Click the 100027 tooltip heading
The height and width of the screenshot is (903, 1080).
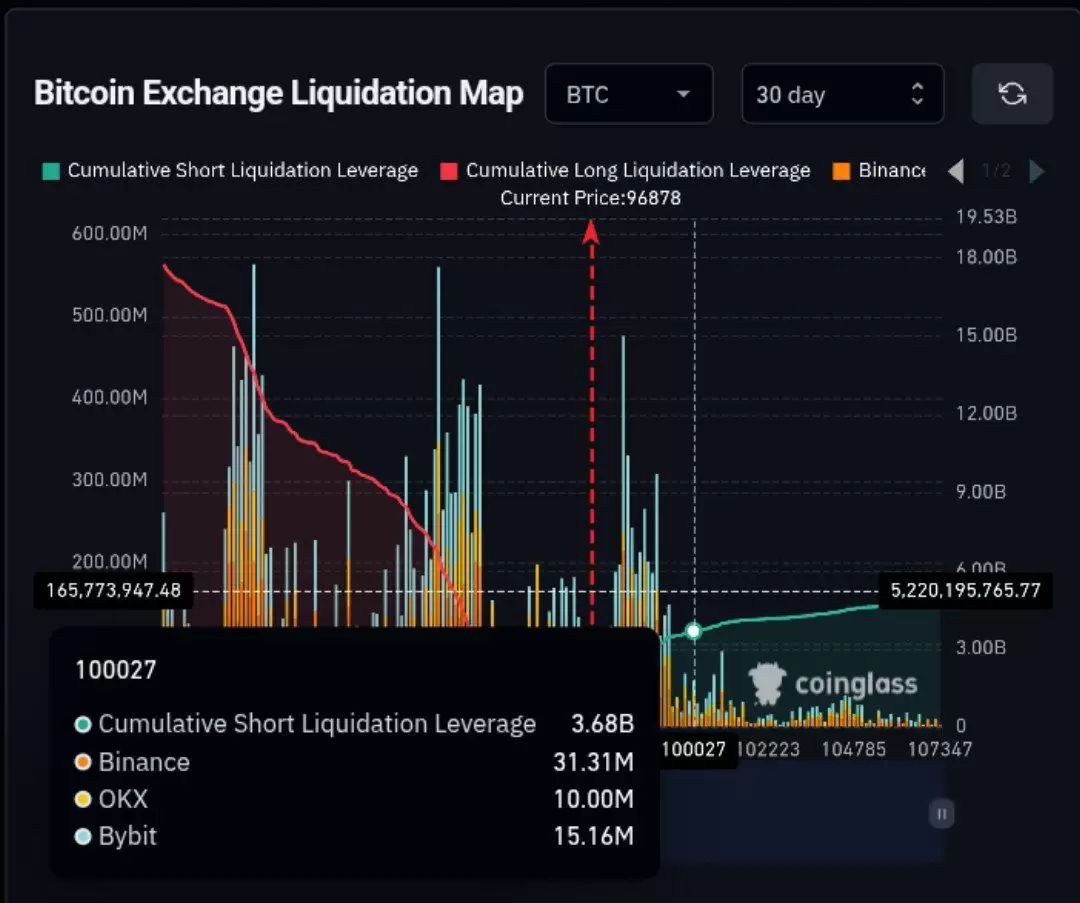click(x=116, y=670)
